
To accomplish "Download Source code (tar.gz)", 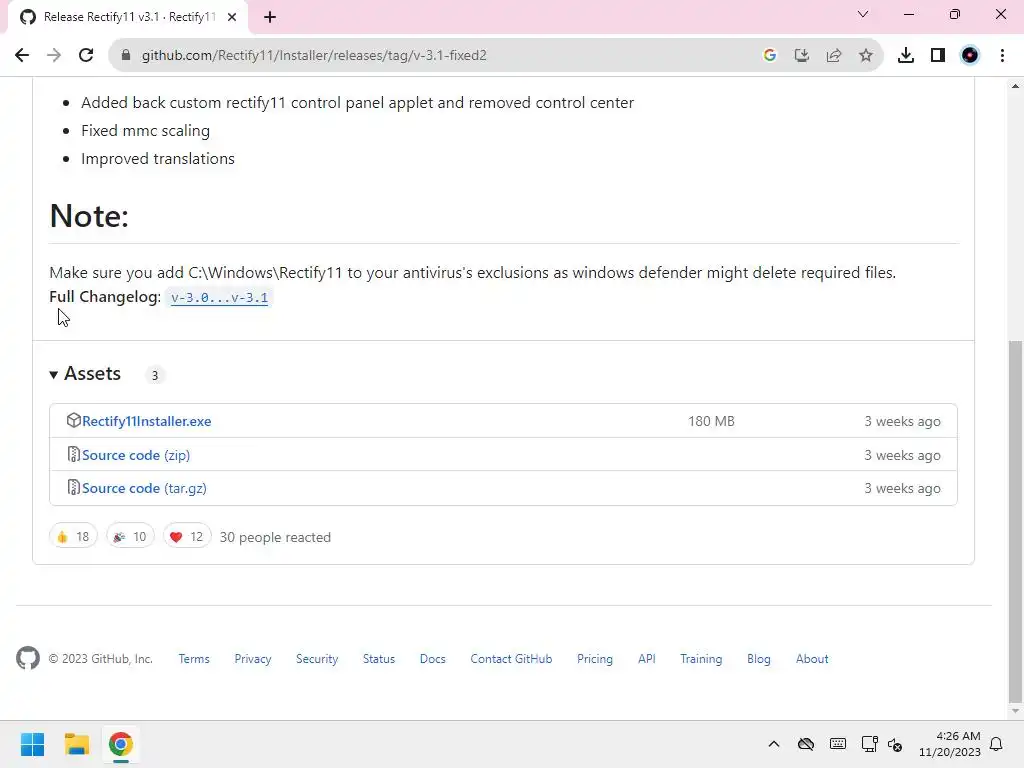I will coord(144,488).
